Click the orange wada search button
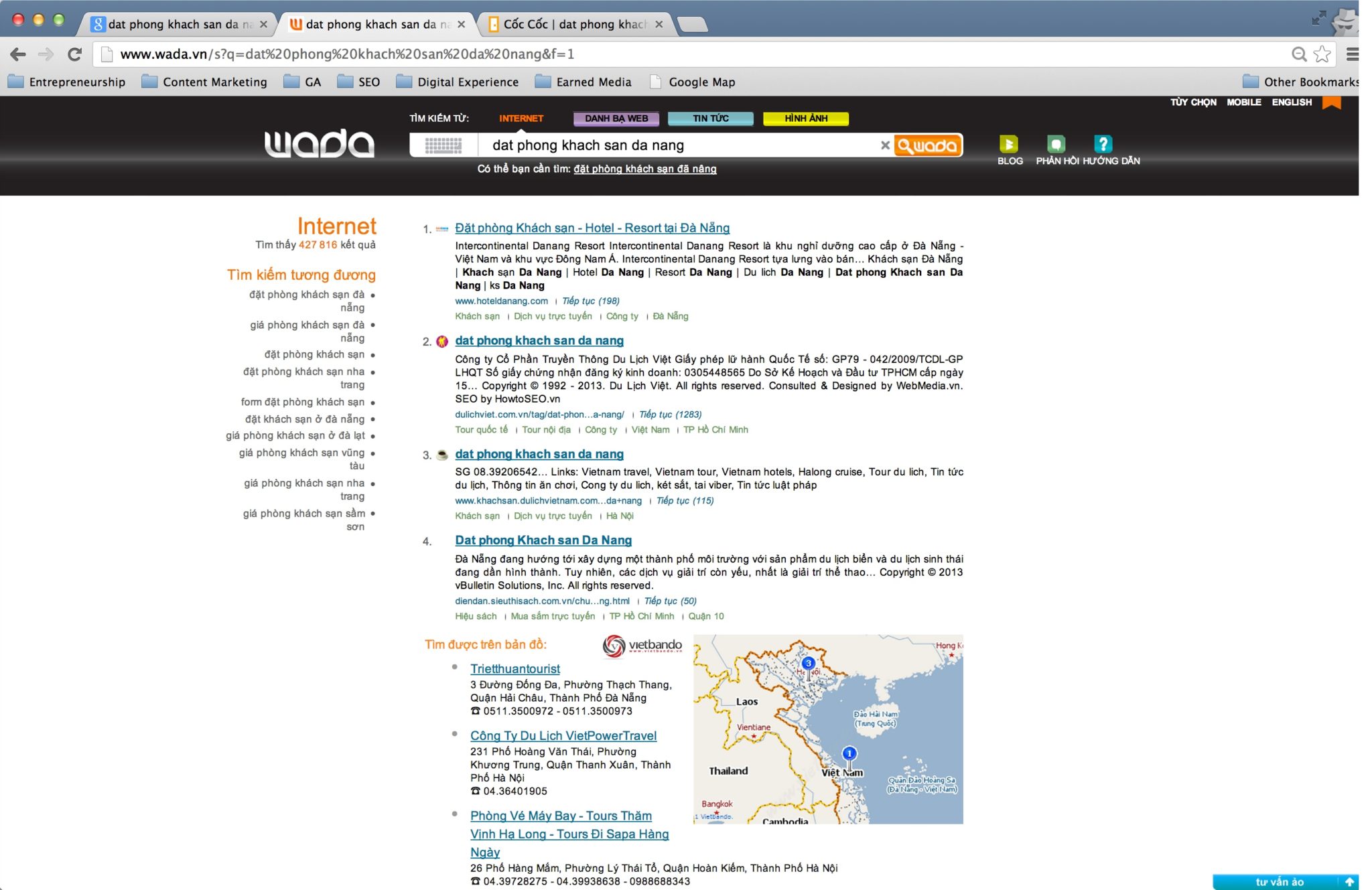1372x890 pixels. coord(928,145)
